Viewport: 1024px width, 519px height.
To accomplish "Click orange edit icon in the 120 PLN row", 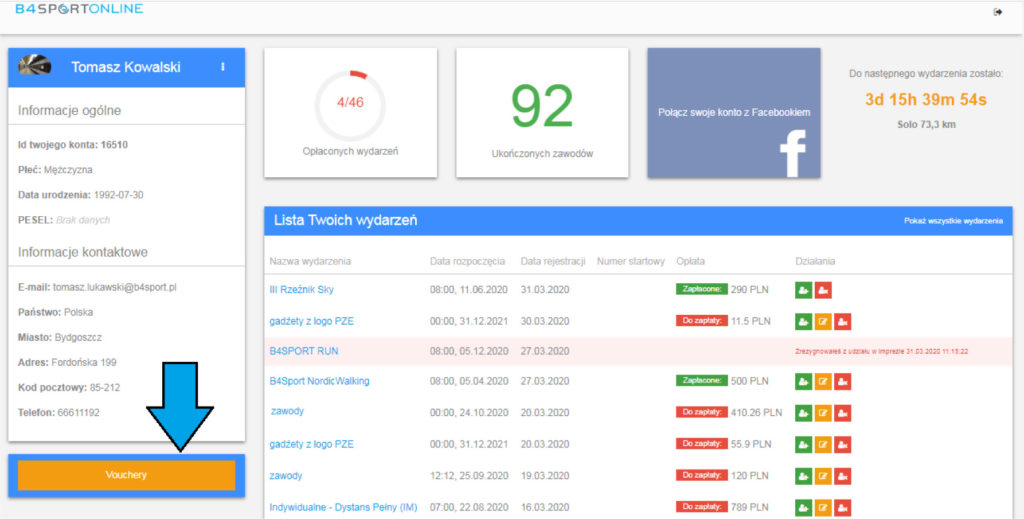I will (x=823, y=476).
